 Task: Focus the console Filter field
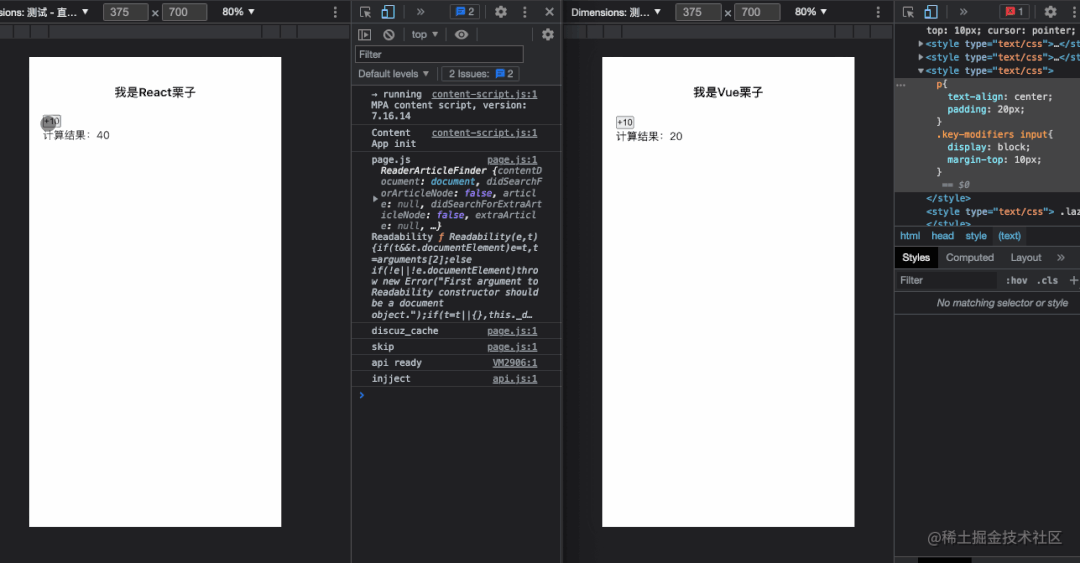(x=439, y=54)
